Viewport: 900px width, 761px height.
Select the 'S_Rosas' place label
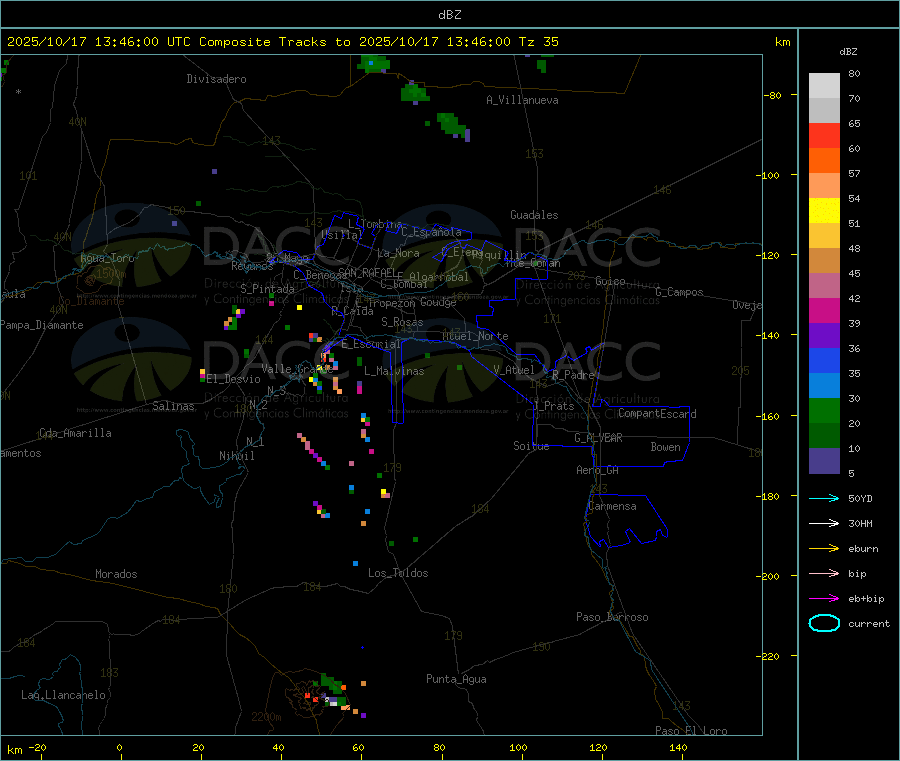(402, 322)
